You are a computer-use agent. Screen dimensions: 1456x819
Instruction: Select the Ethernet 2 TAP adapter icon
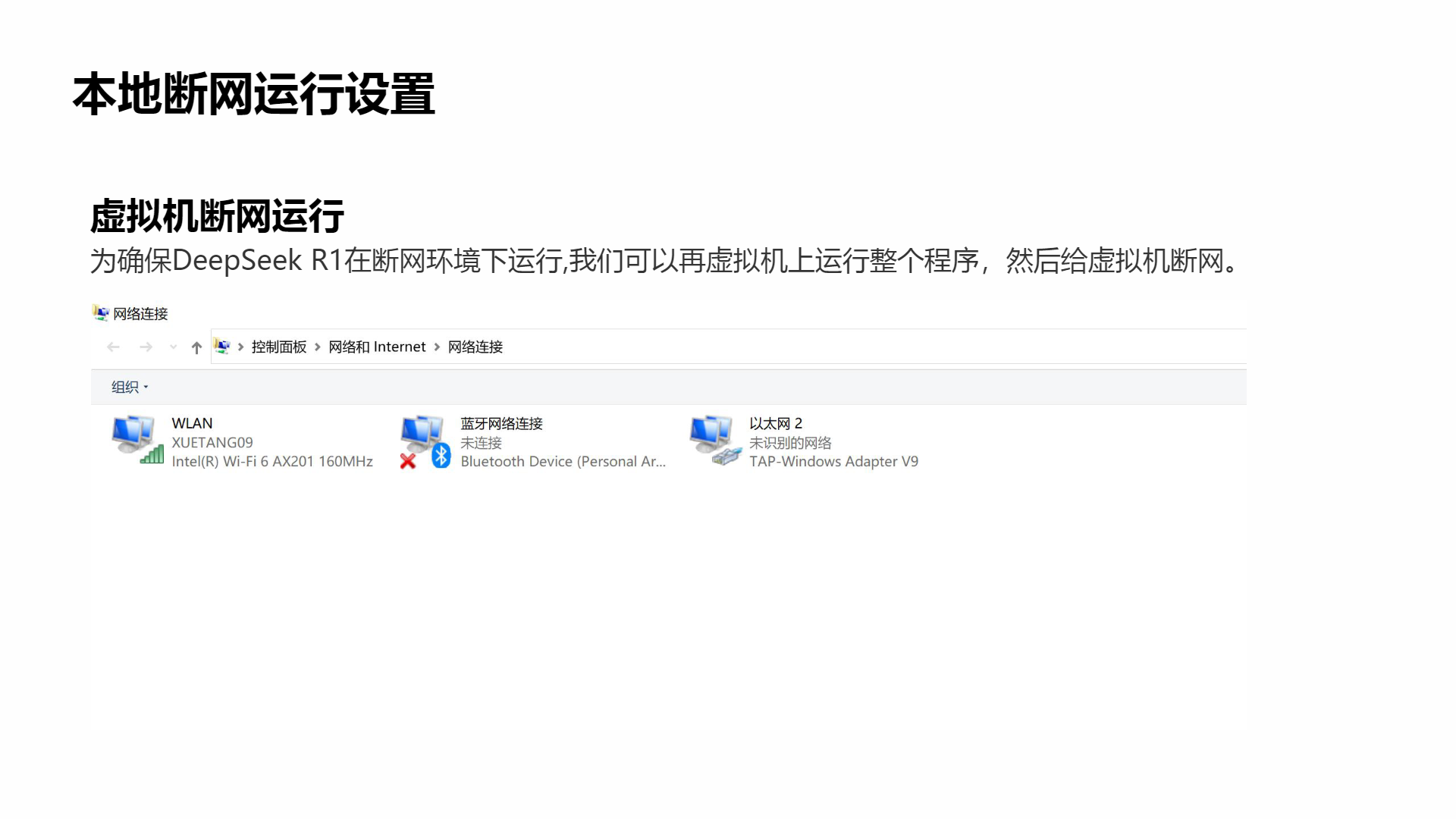tap(715, 440)
